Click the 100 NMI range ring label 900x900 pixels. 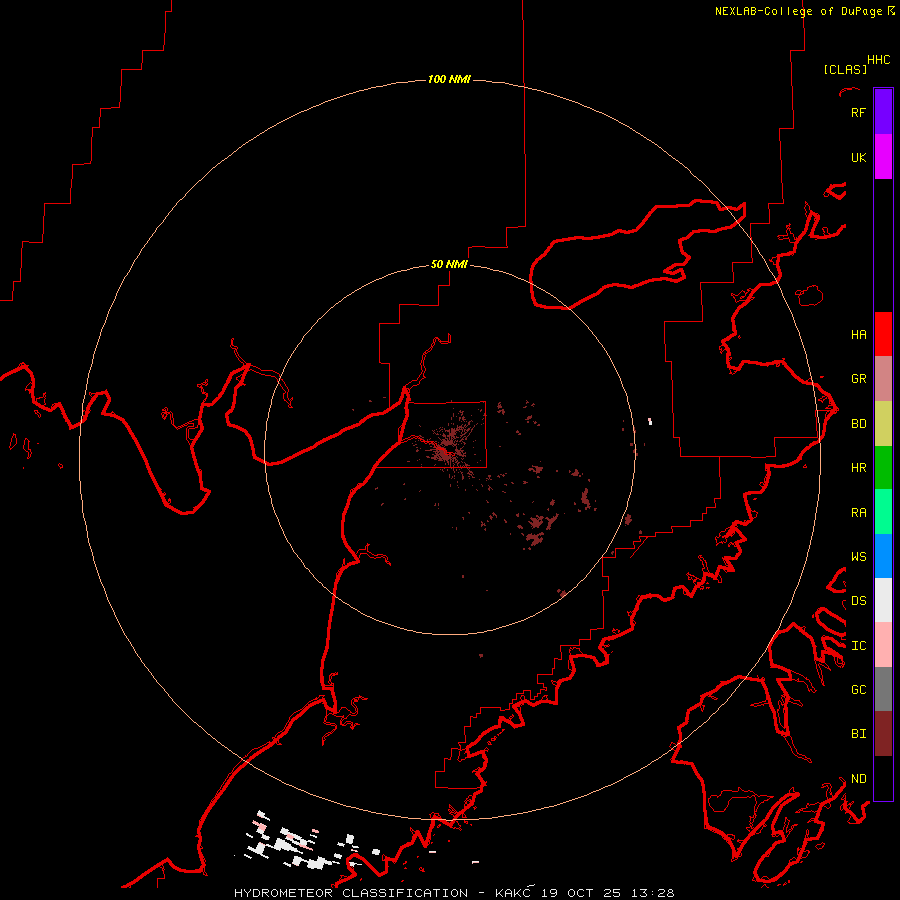(449, 79)
